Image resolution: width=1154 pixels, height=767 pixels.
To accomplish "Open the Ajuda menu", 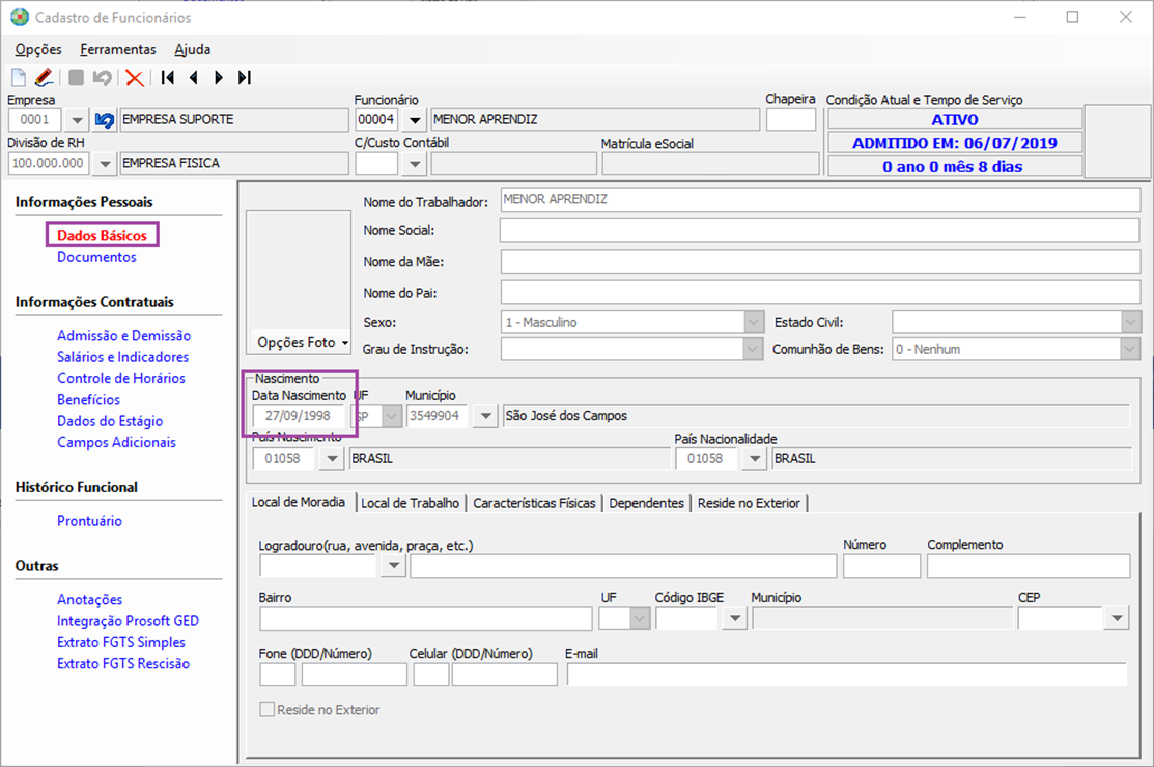I will coord(192,49).
